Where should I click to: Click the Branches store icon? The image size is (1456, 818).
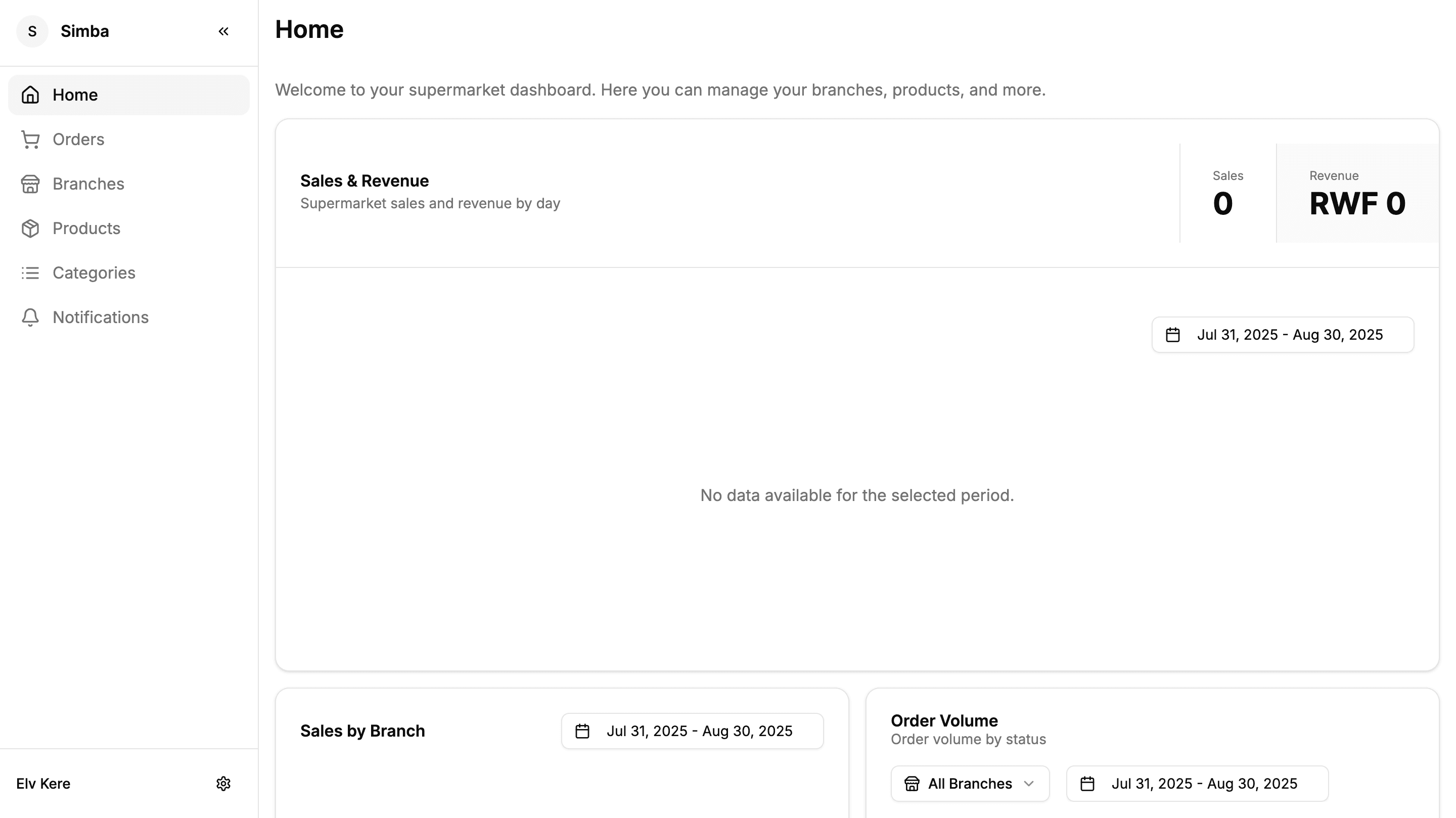coord(30,185)
